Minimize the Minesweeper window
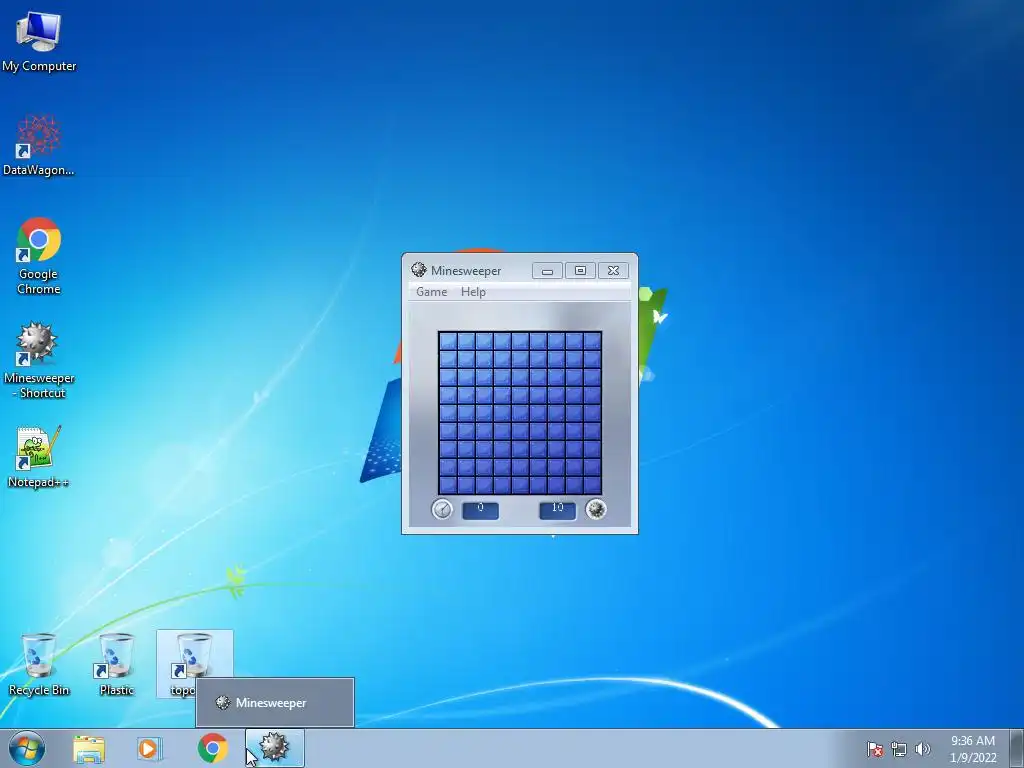1024x768 pixels. click(547, 270)
